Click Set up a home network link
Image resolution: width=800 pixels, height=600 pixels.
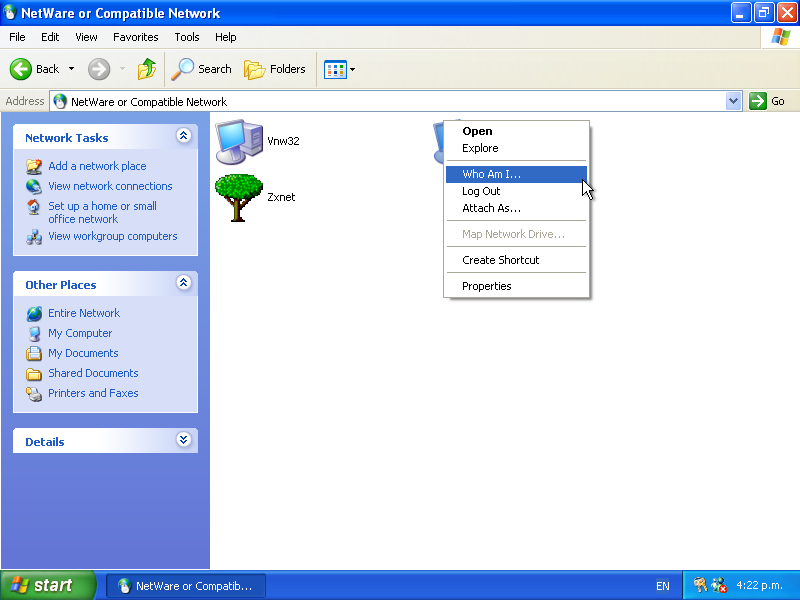tap(103, 212)
